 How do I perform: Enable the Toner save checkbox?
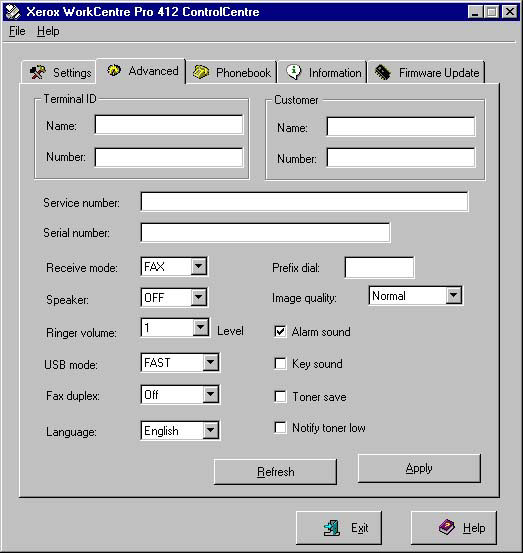click(x=280, y=396)
